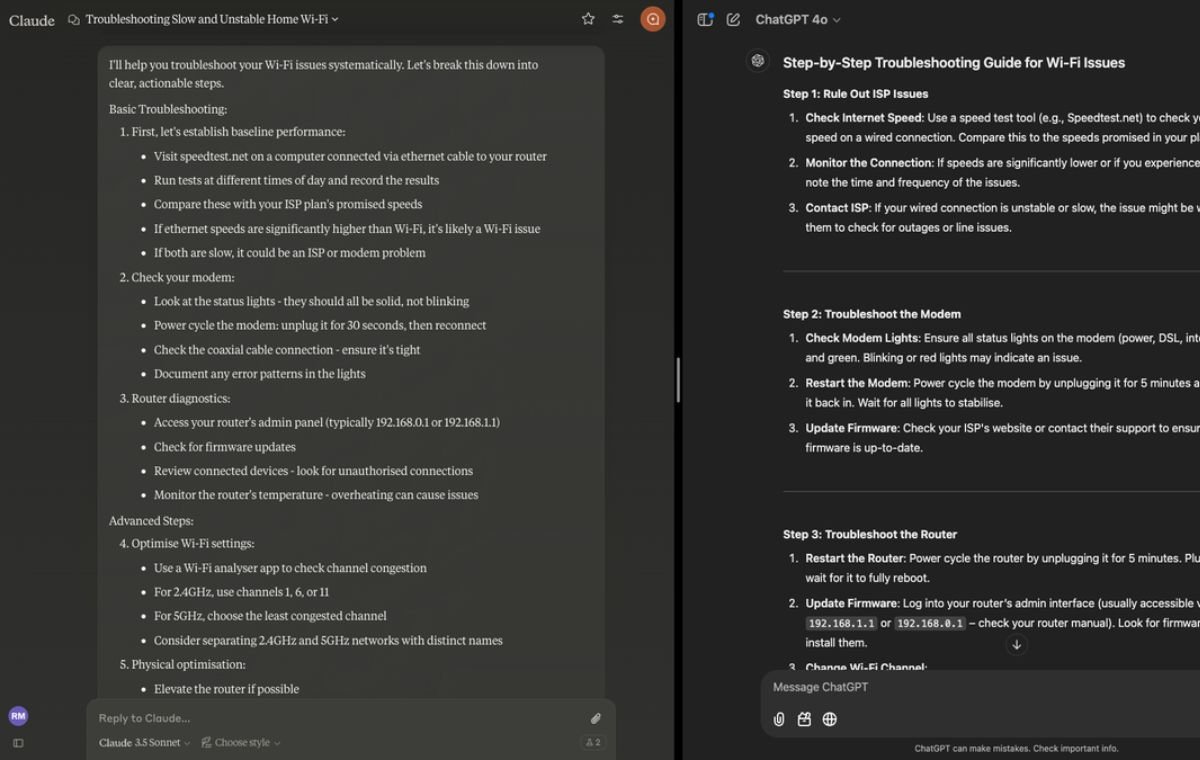This screenshot has height=760, width=1200.
Task: Click the ChatGPT attach file paperclip
Action: (x=779, y=719)
